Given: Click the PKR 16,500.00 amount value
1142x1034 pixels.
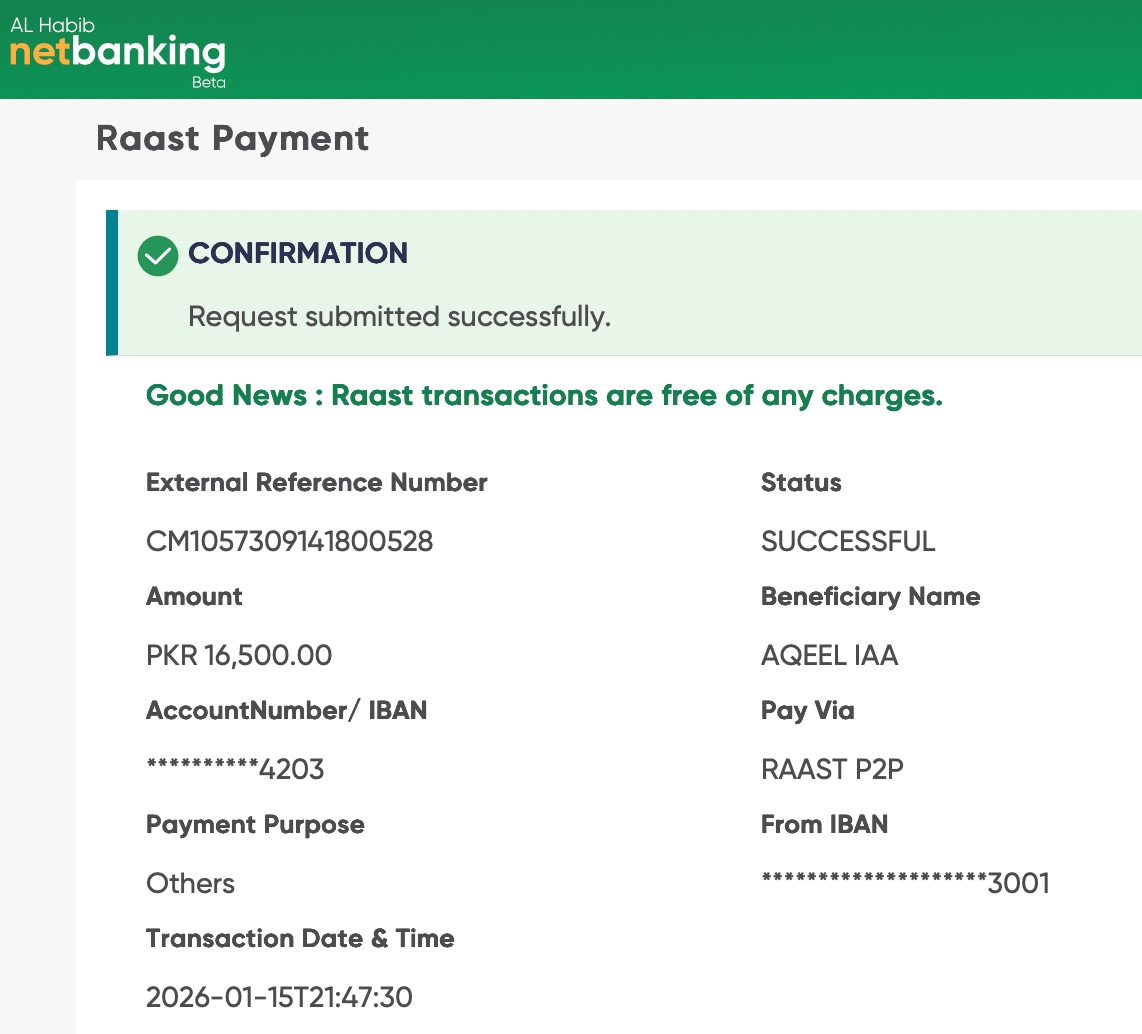Looking at the screenshot, I should (238, 656).
